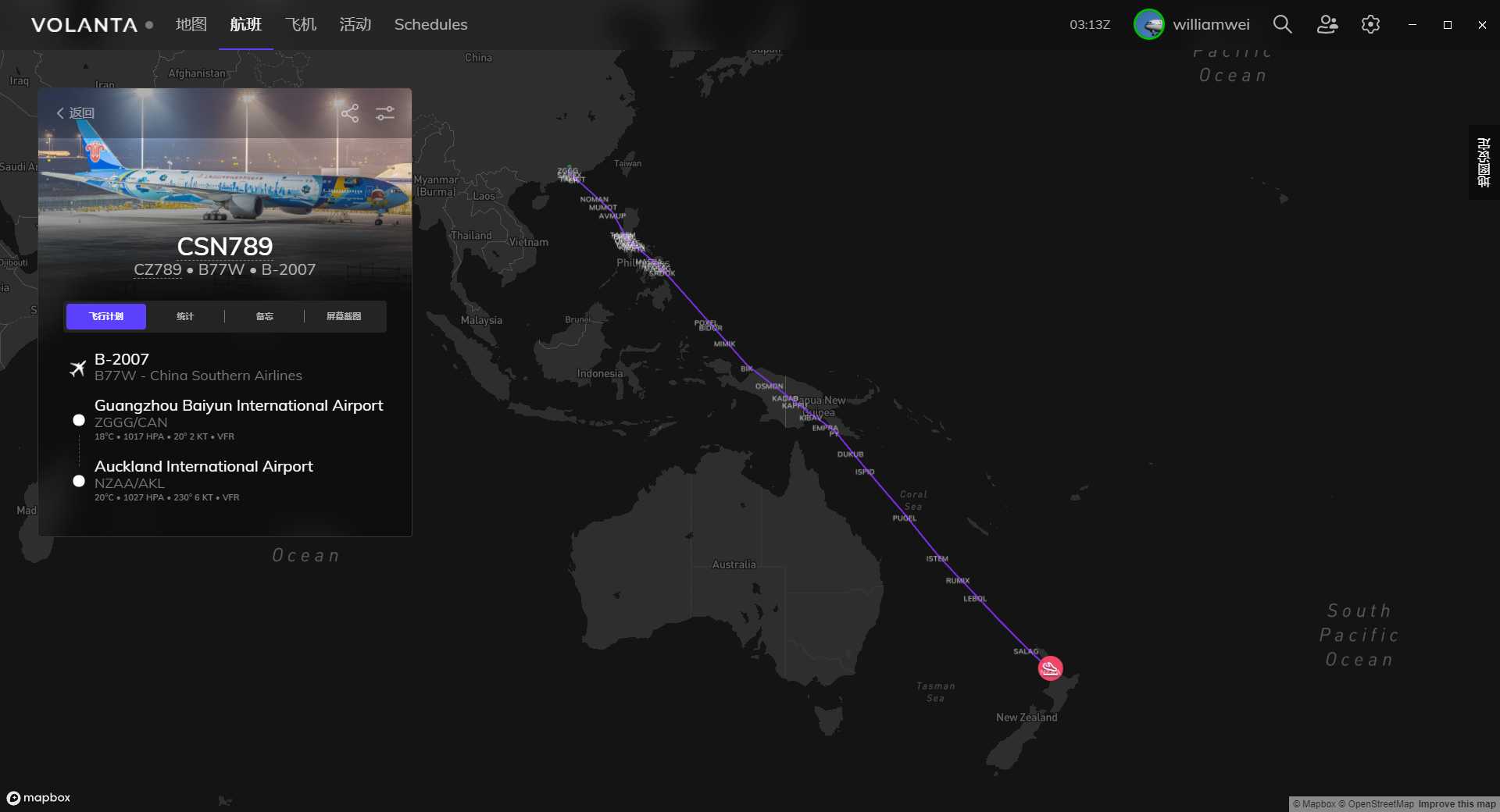Click the 03:13Z clock
Screen dimensions: 1500x812
tap(1090, 24)
